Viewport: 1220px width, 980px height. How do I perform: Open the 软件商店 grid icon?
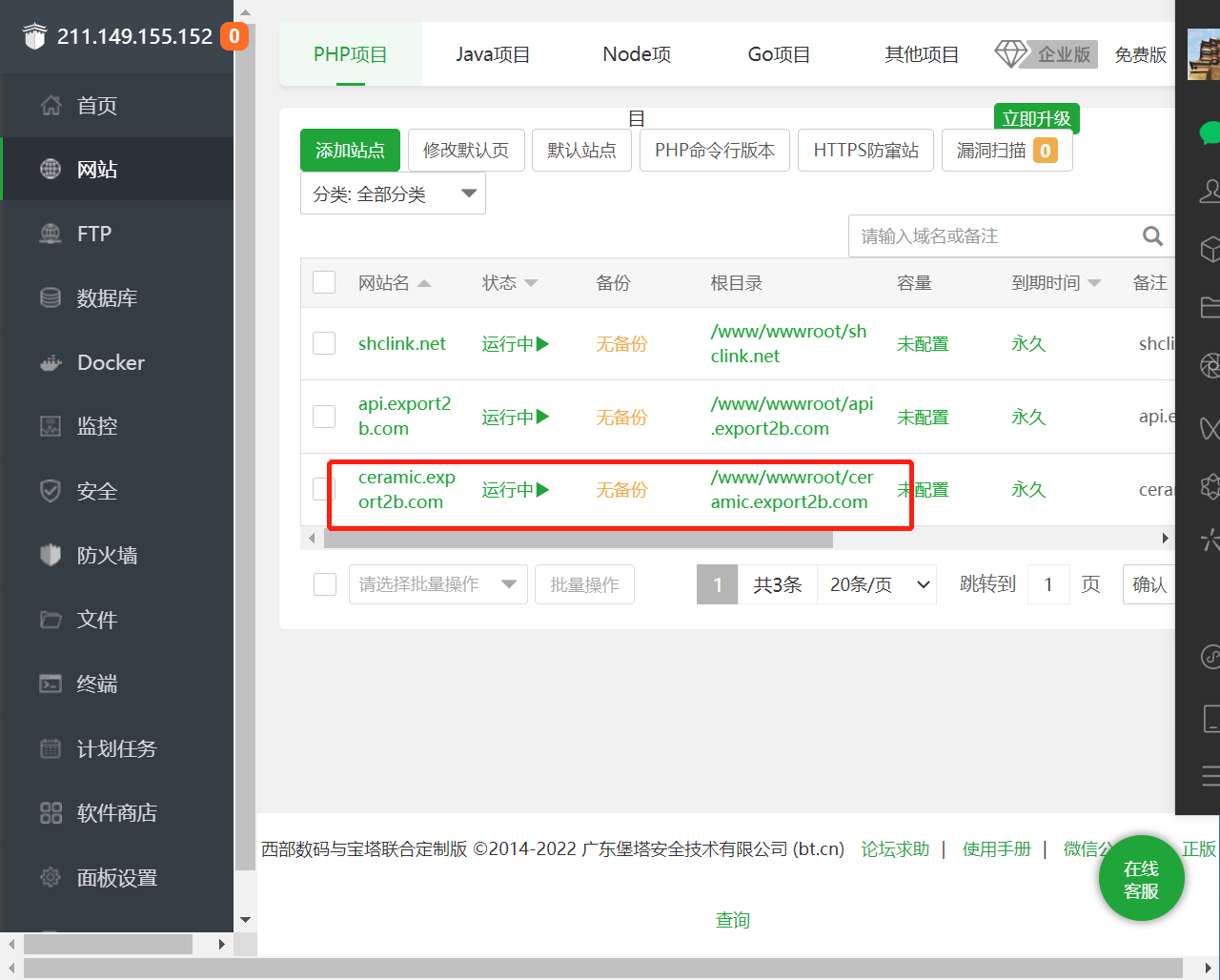click(x=51, y=812)
